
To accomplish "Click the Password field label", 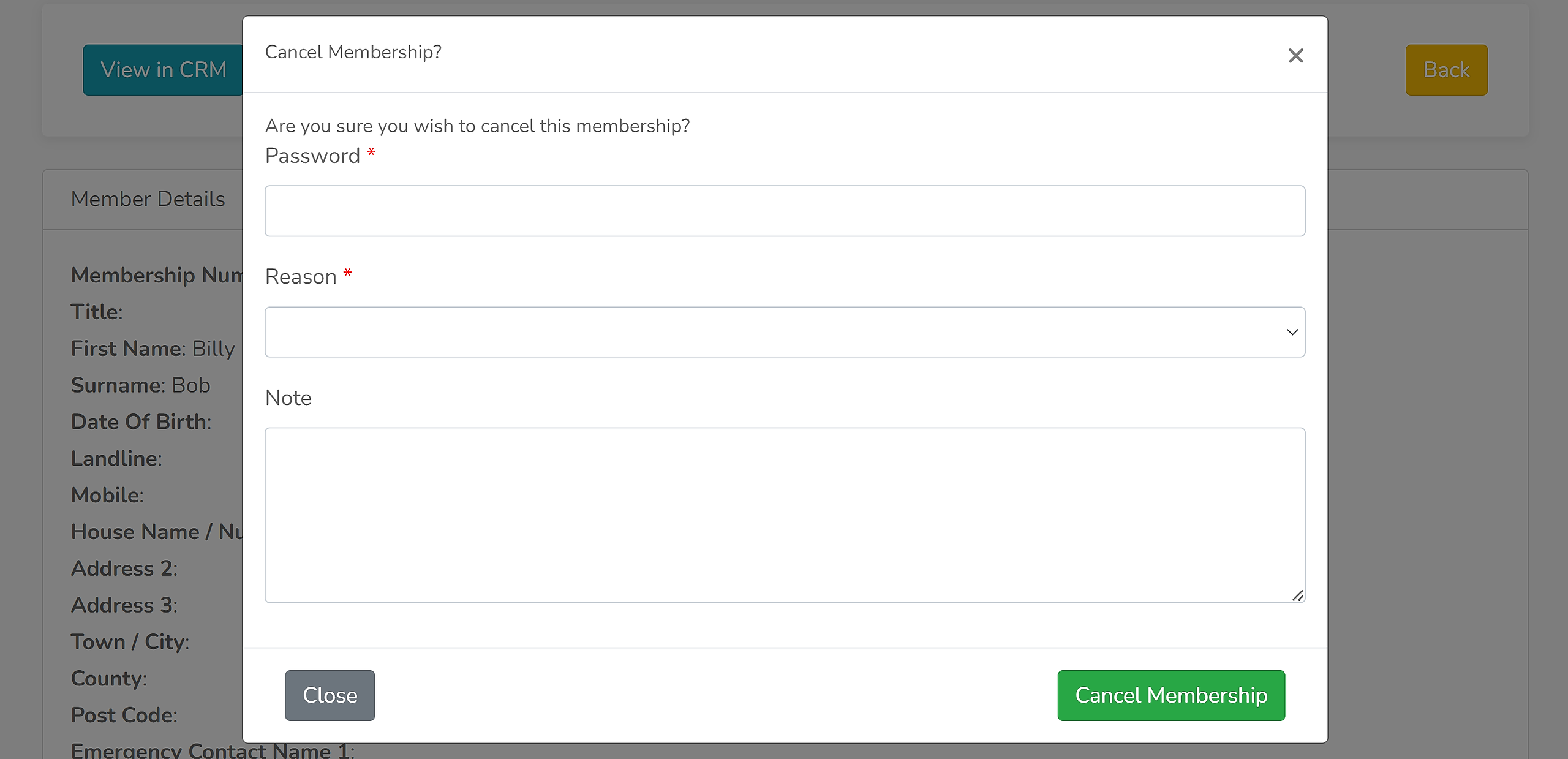I will point(312,156).
